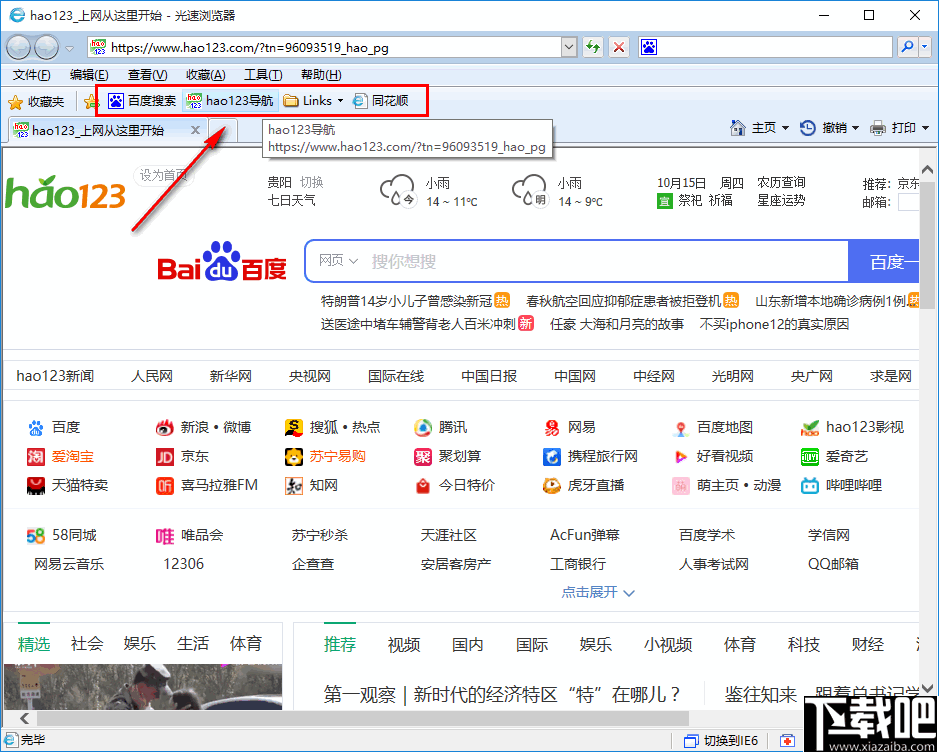Screen dimensions: 939x752
Task: Click the 爱奇艺 green icon
Action: click(x=810, y=457)
